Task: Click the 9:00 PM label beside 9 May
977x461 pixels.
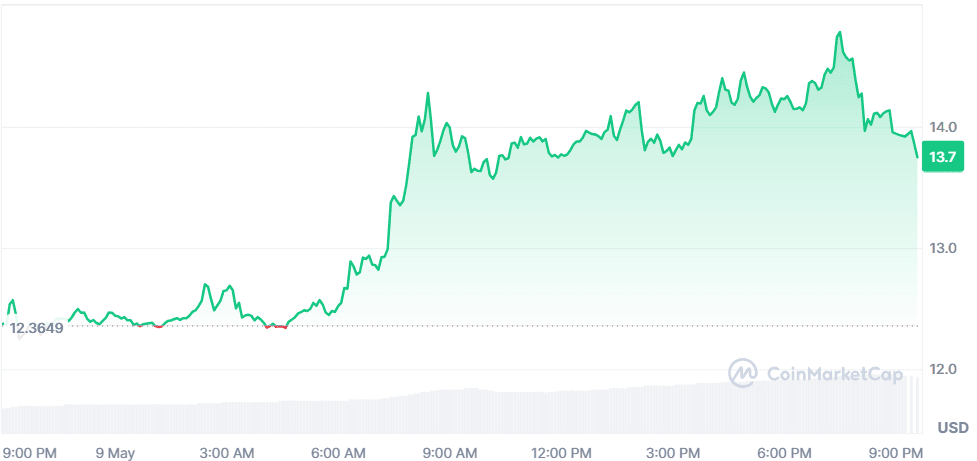Action: (29, 452)
